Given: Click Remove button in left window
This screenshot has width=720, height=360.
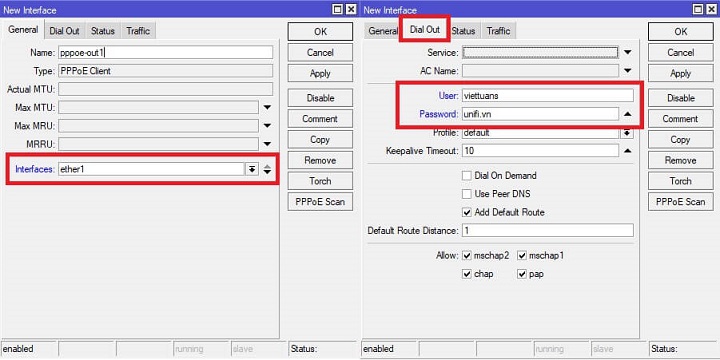Looking at the screenshot, I should (321, 160).
